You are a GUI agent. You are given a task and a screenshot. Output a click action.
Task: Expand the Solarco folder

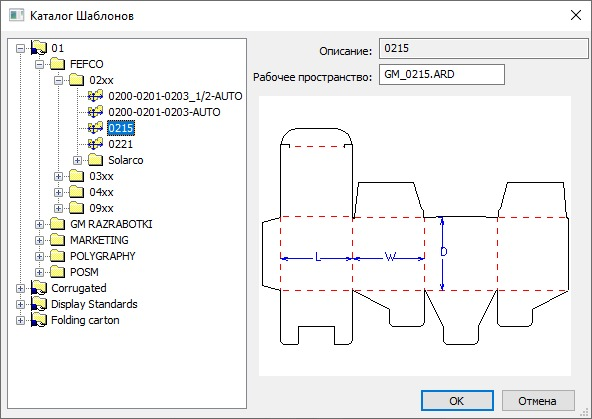click(77, 160)
